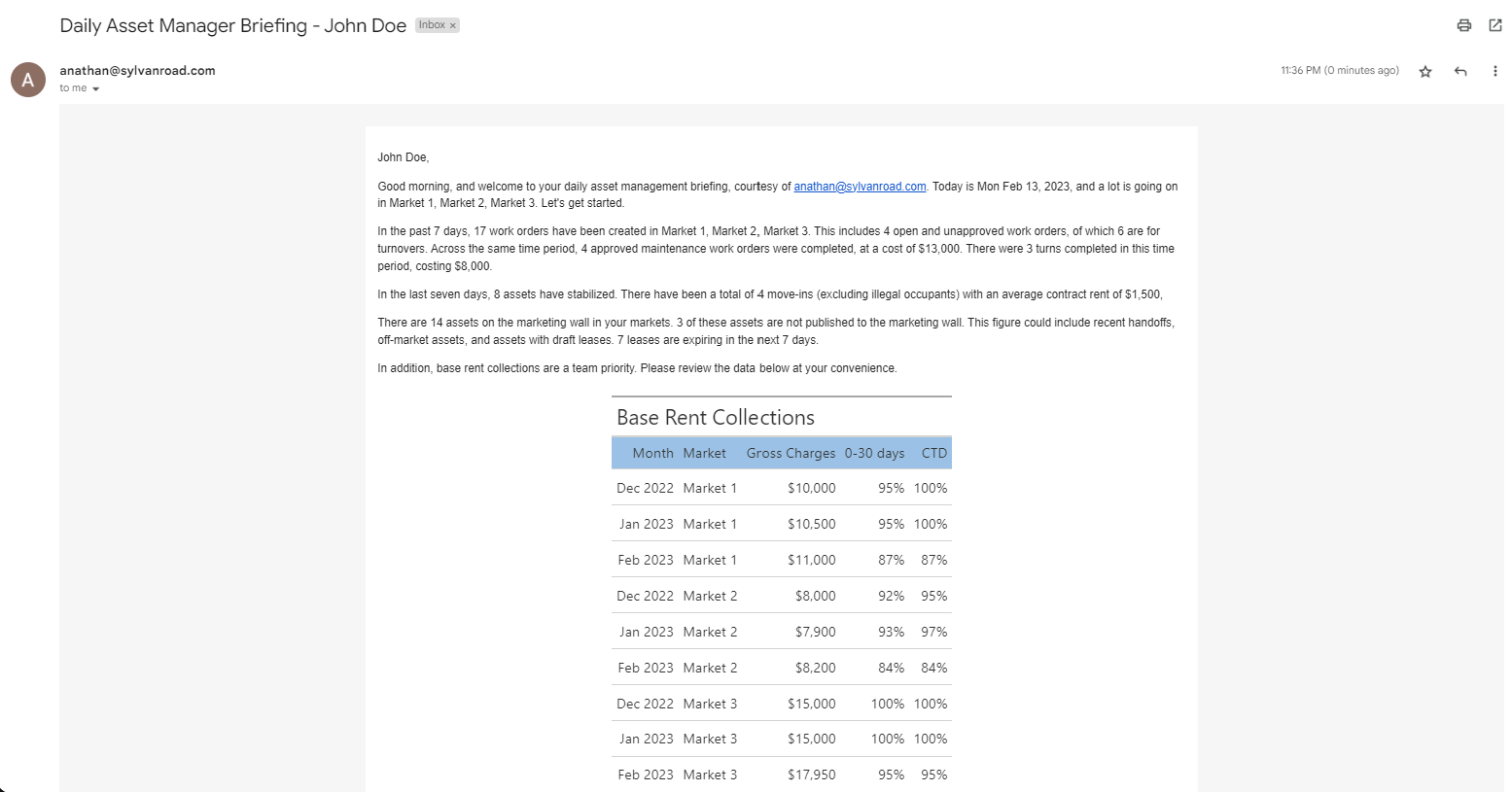Click the paragraph starting 'In the last seven days'
The image size is (1512, 792).
point(770,294)
